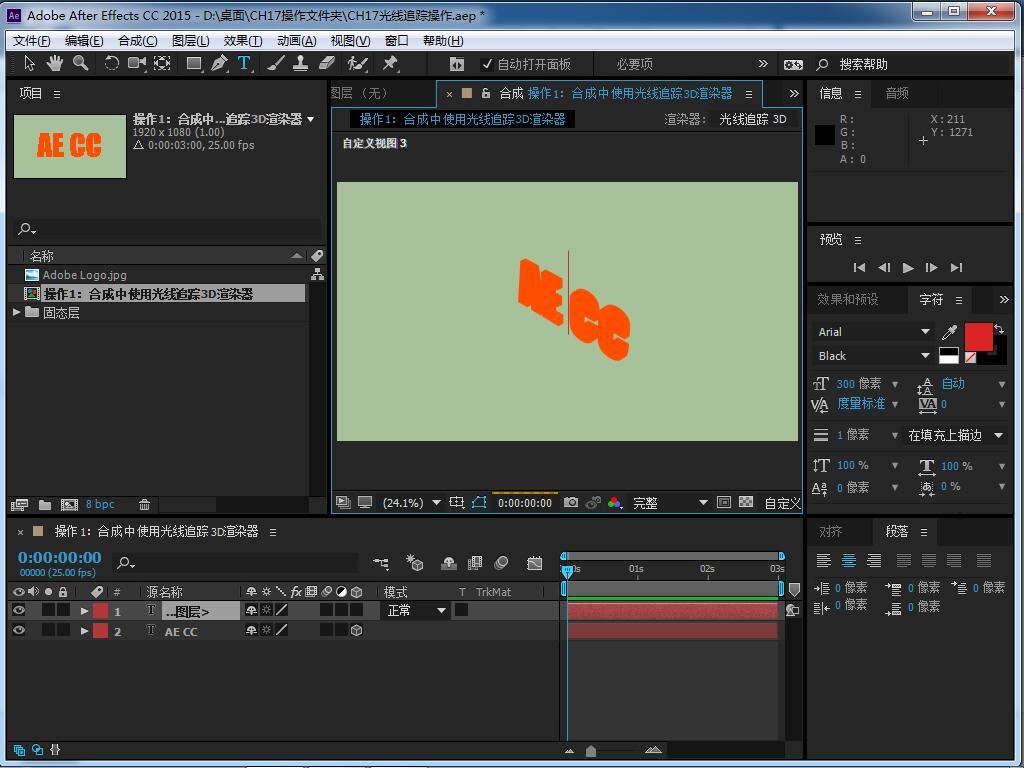1024x768 pixels.
Task: Enable the motion blur icon in timeline
Action: pyautogui.click(x=502, y=563)
